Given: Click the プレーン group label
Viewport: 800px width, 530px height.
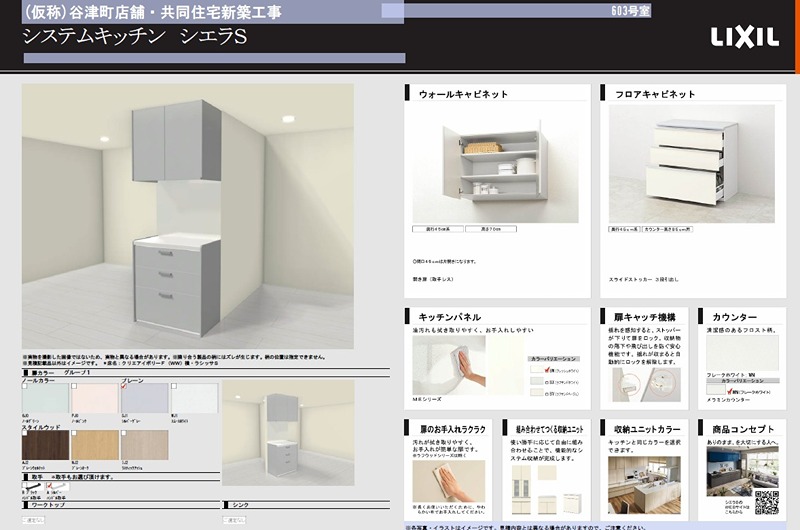Looking at the screenshot, I should click(132, 381).
